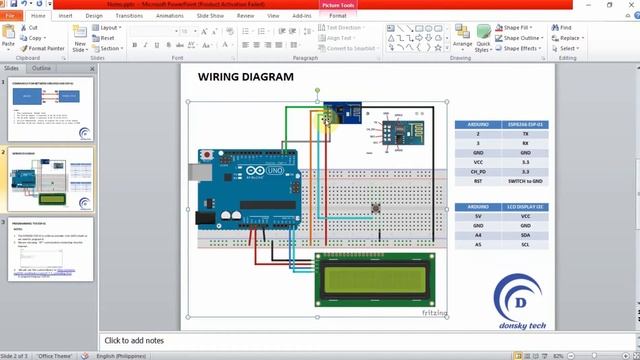This screenshot has width=640, height=360.
Task: Click the Decrease List Level icon
Action: pos(282,31)
